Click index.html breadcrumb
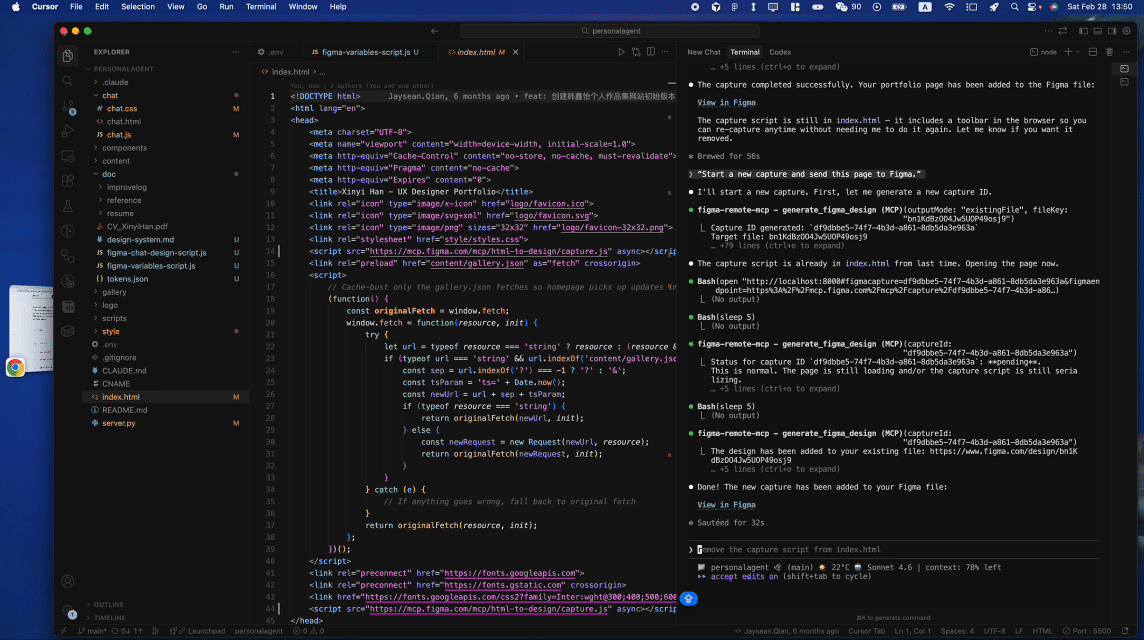 pos(290,72)
